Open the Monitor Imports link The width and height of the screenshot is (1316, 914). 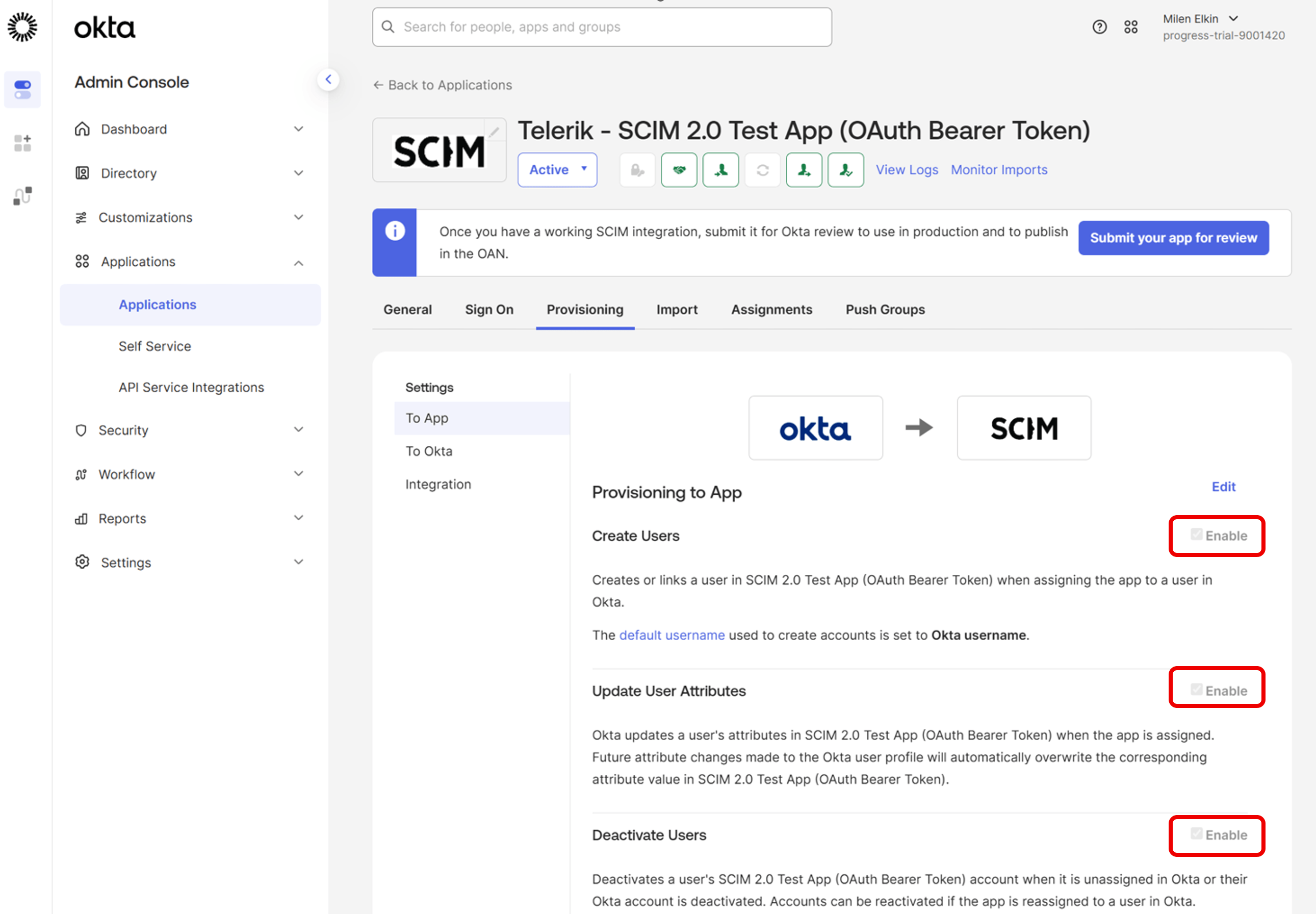click(999, 170)
